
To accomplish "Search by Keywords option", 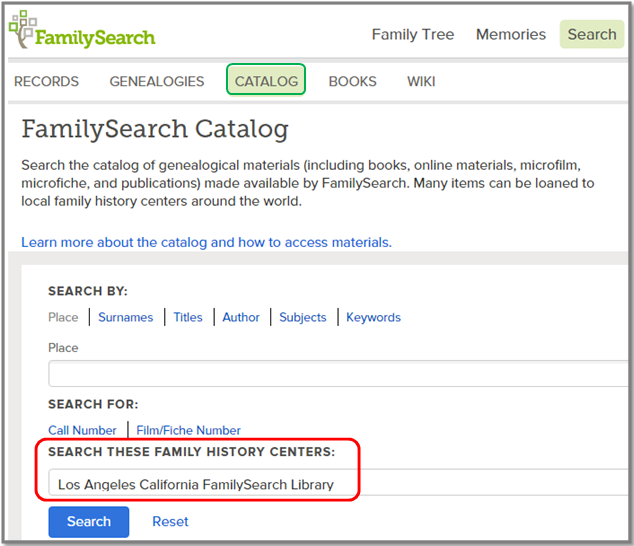I will click(x=373, y=317).
